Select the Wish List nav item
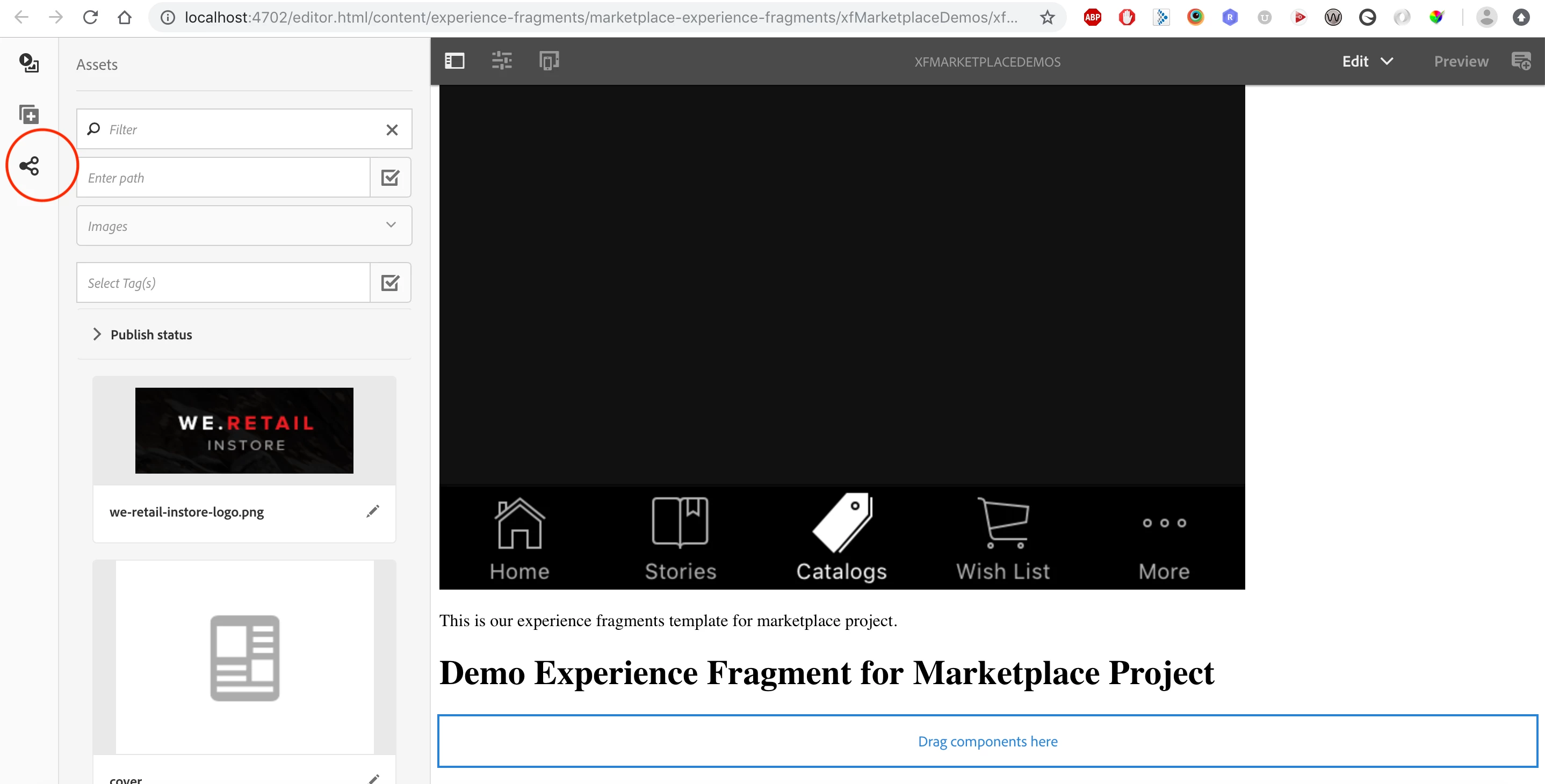The width and height of the screenshot is (1545, 784). pyautogui.click(x=1003, y=538)
